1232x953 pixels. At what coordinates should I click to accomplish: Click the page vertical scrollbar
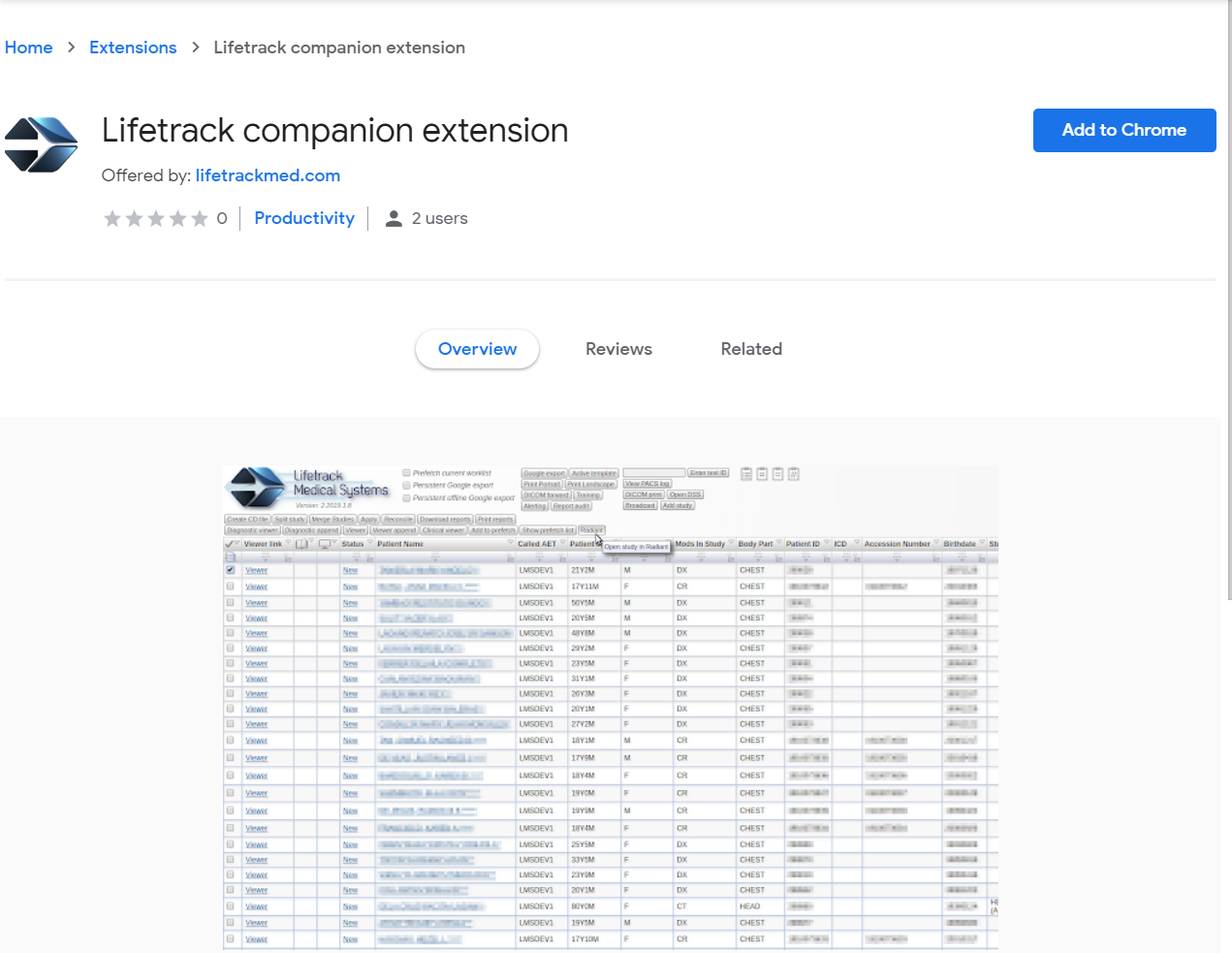point(1228,301)
